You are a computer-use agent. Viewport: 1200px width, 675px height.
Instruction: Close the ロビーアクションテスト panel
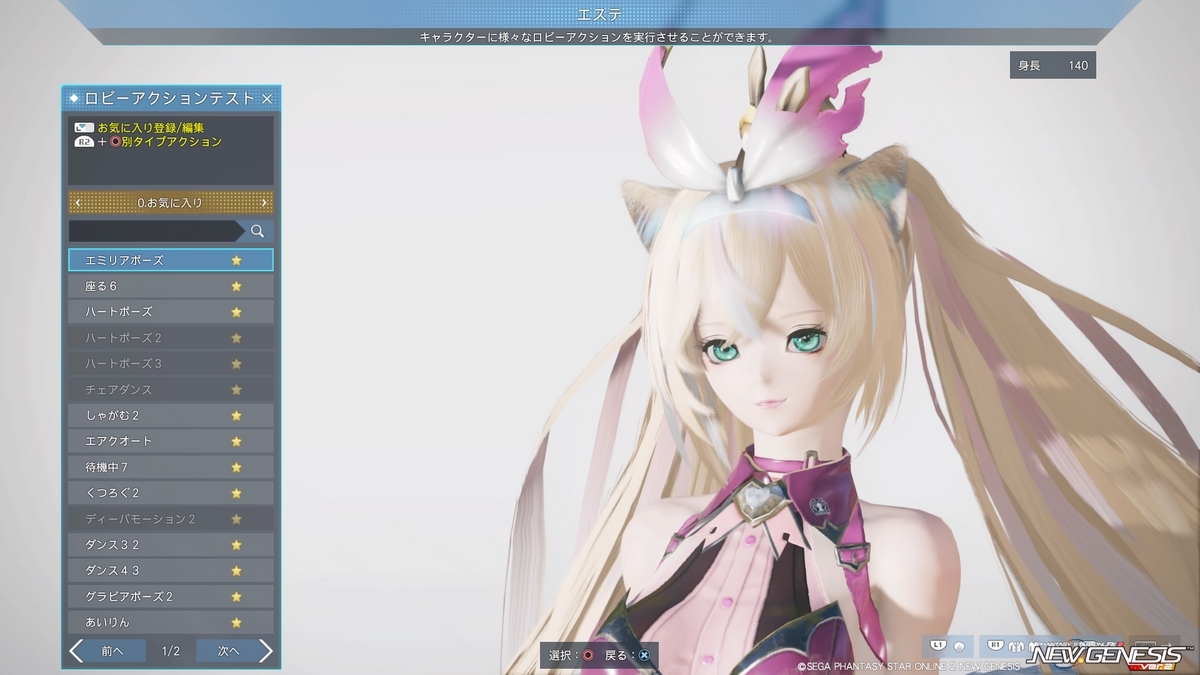pos(267,98)
